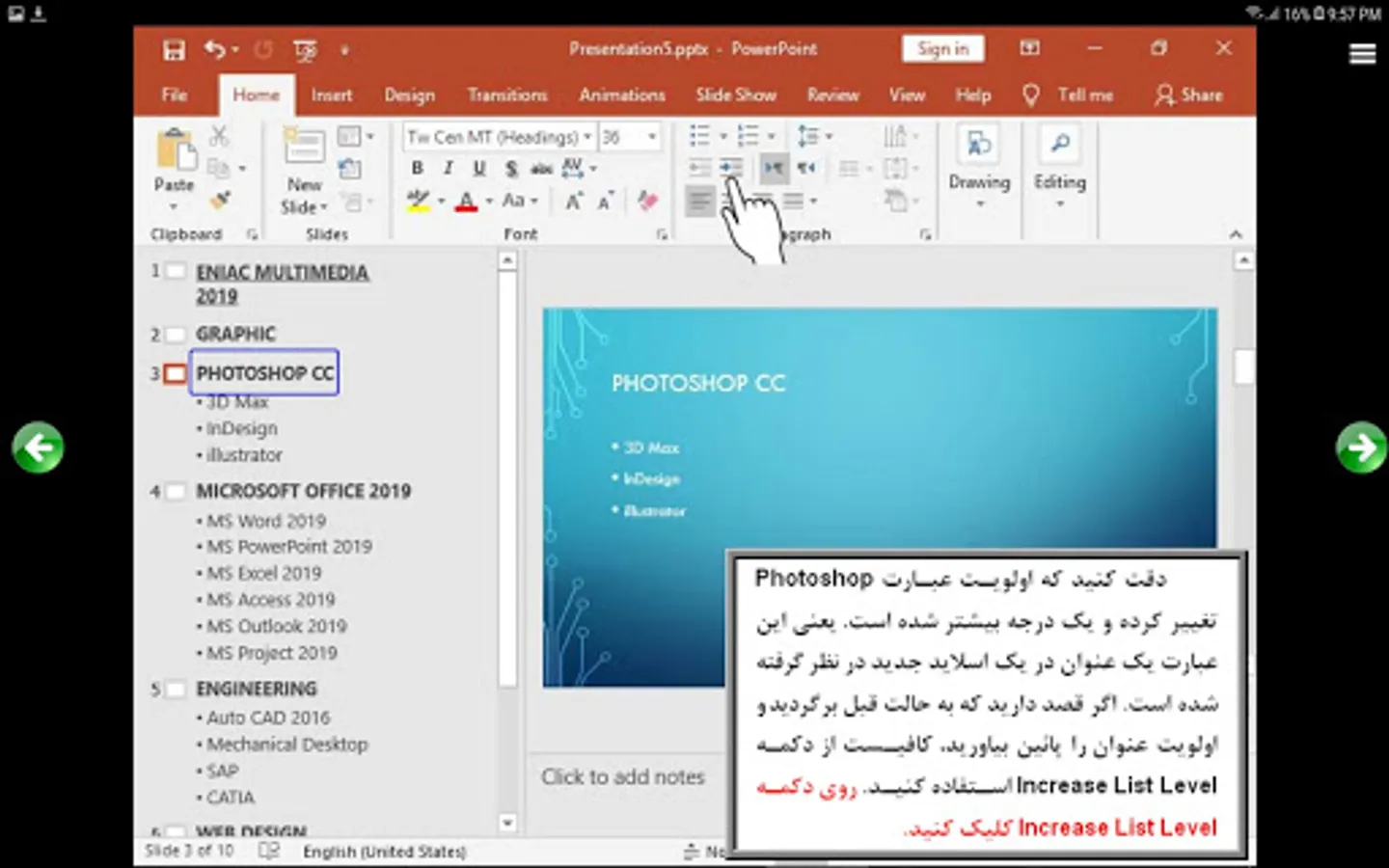Open the Clipboard pane launcher

(x=252, y=234)
